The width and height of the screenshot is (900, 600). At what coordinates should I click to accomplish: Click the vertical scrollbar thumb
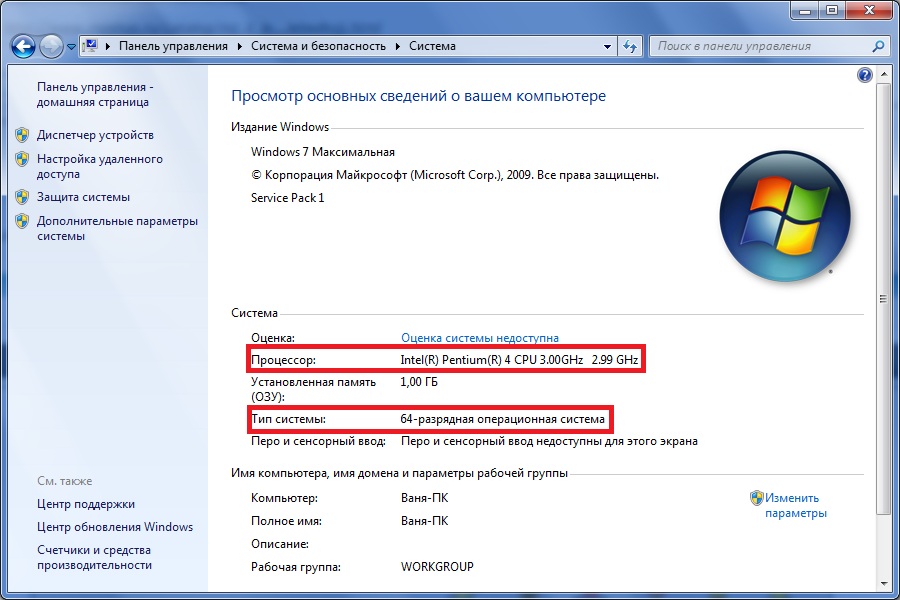point(883,299)
